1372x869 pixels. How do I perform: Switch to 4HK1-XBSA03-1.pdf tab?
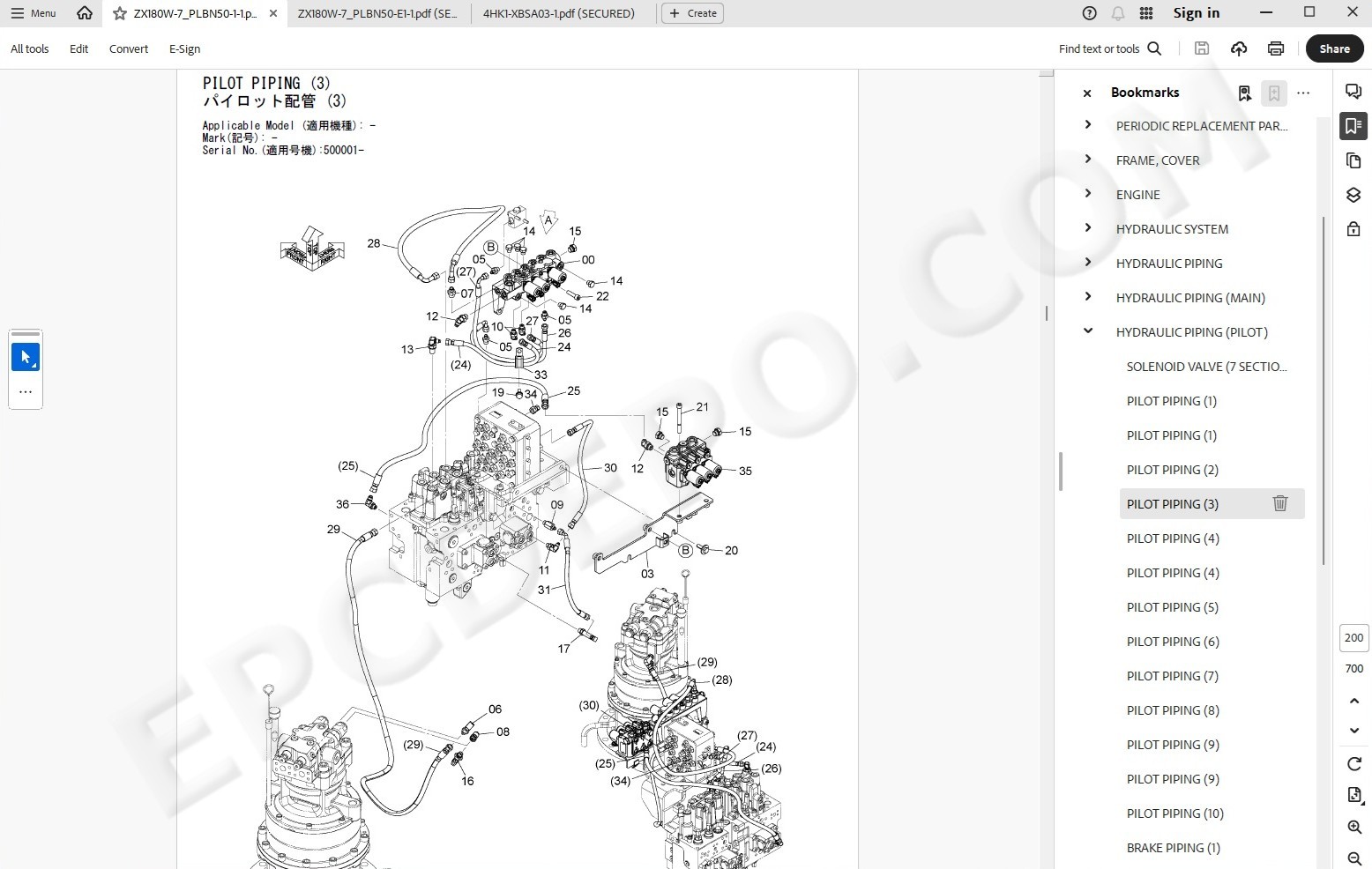click(x=559, y=13)
